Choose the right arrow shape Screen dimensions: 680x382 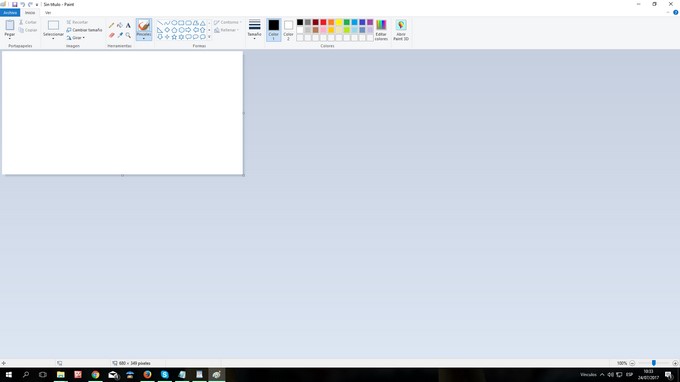coord(188,30)
